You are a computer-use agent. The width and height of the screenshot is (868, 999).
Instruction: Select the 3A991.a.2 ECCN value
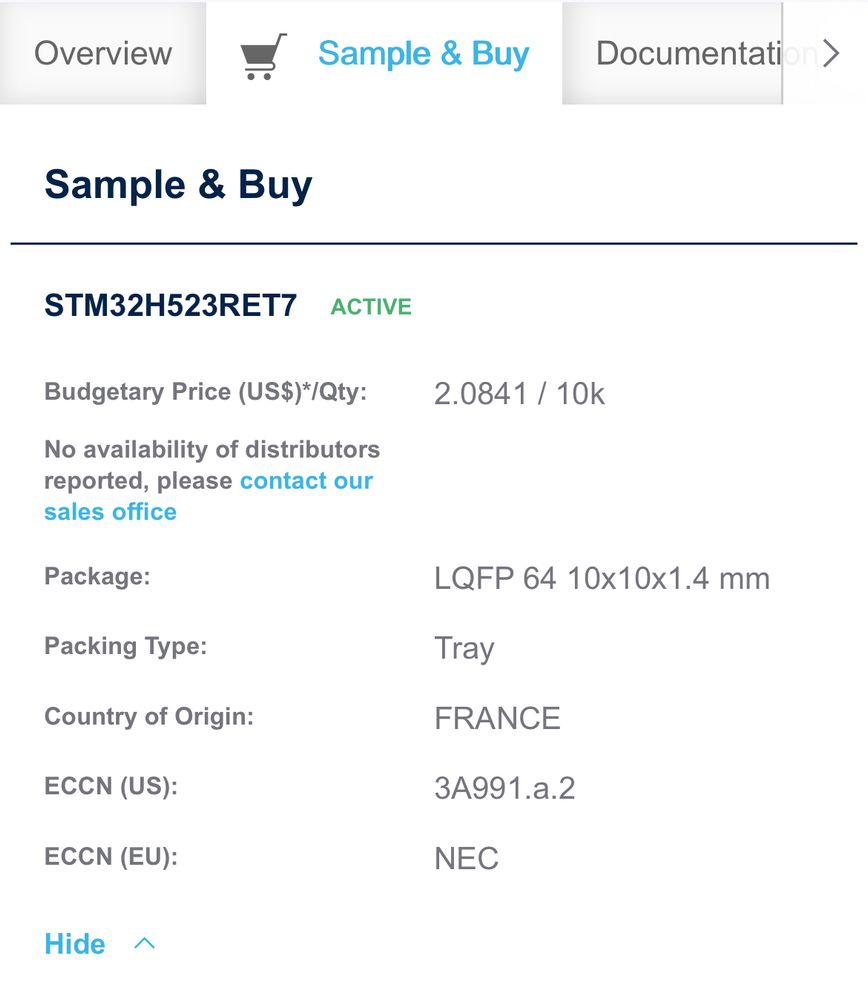click(x=504, y=788)
